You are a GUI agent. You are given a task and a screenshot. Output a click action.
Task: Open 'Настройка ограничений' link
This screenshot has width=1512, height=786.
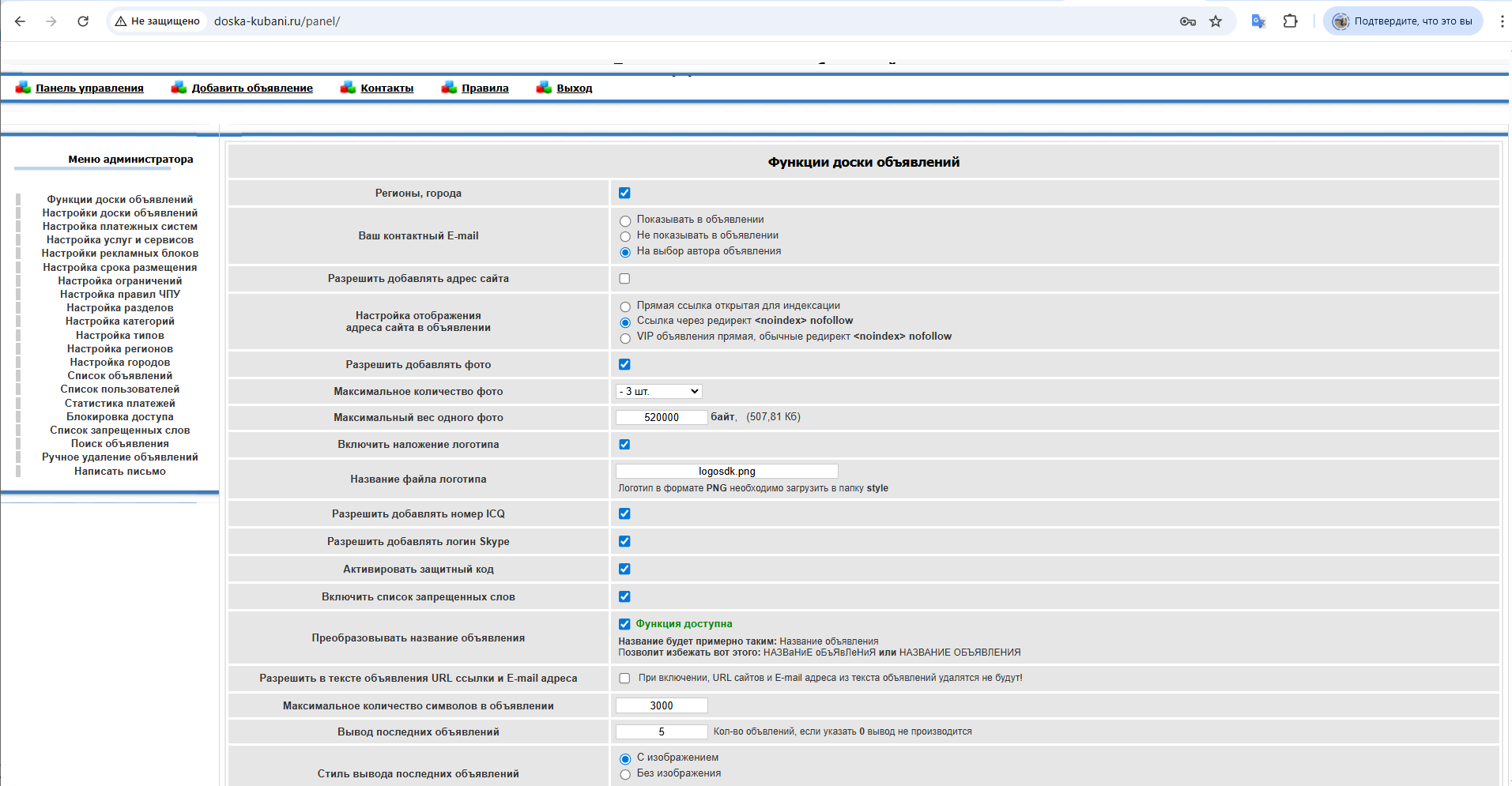pos(120,280)
